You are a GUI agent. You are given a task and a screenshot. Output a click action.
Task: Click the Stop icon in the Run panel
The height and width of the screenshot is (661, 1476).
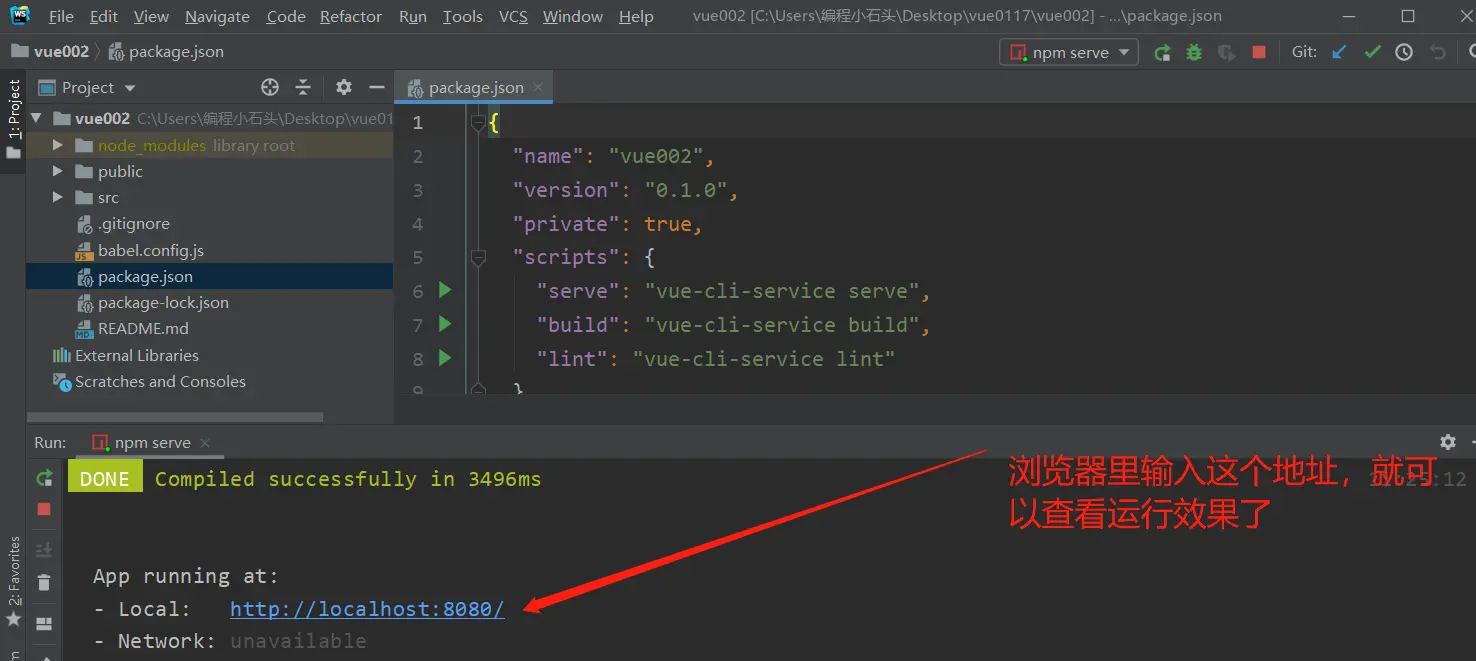[x=44, y=509]
